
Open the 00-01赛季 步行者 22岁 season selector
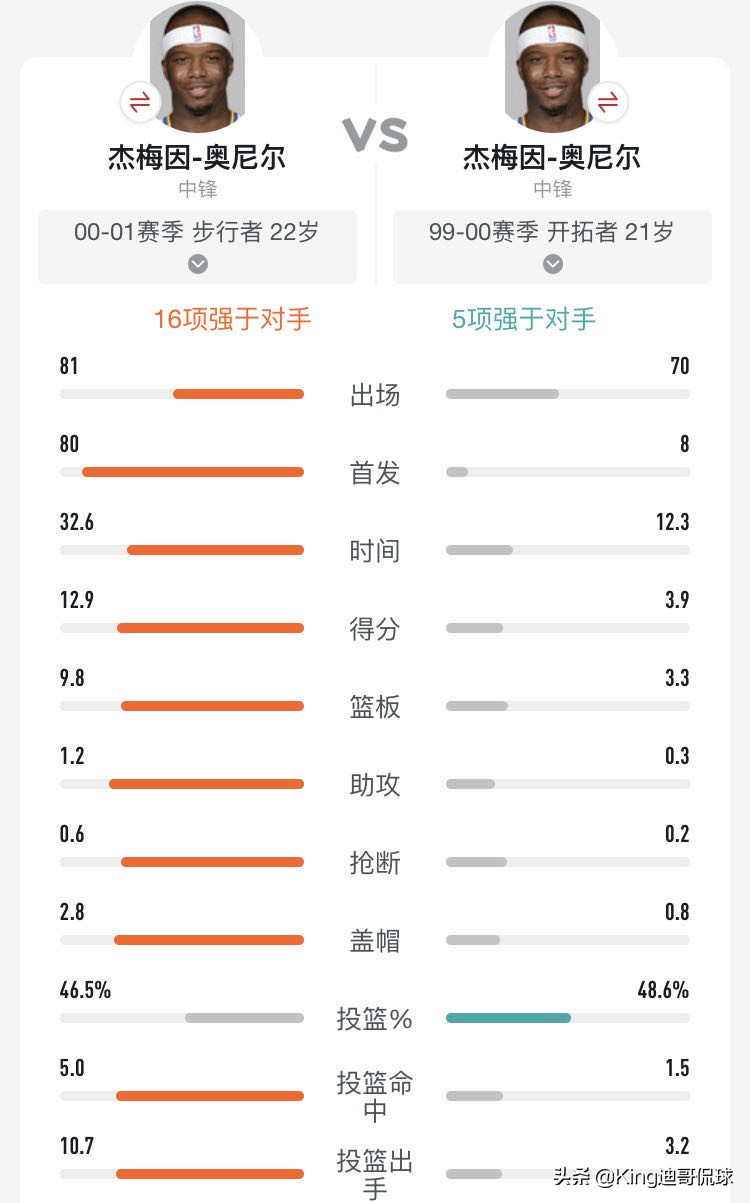pyautogui.click(x=197, y=232)
